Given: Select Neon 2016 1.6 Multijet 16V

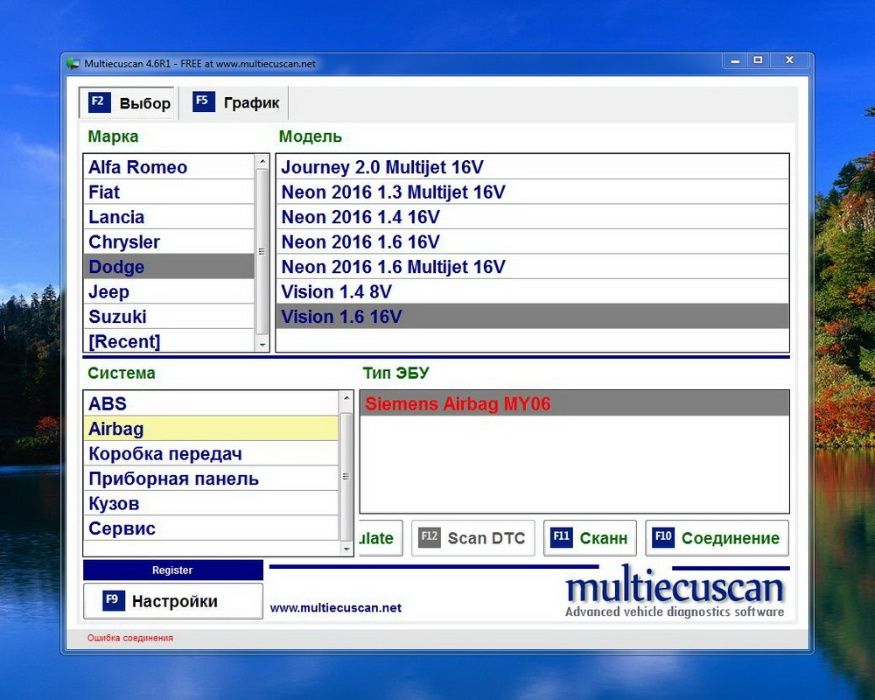Looking at the screenshot, I should (x=532, y=267).
